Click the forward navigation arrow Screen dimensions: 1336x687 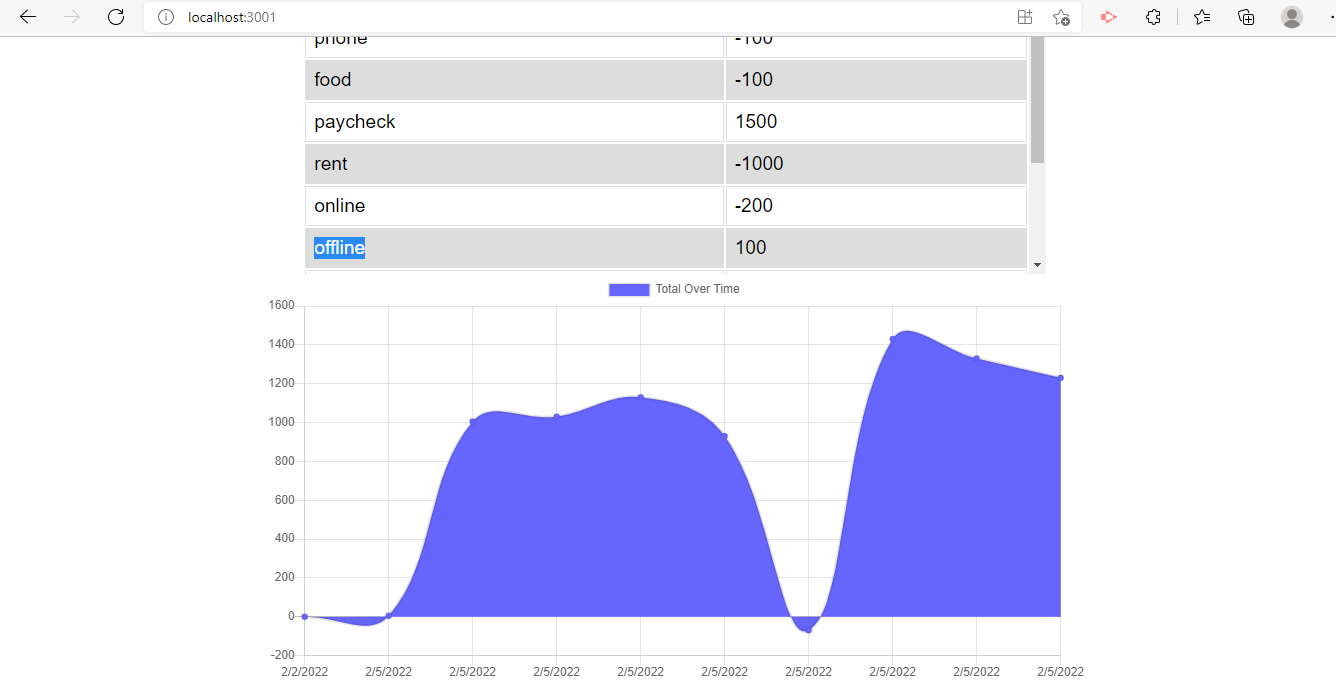coord(70,16)
